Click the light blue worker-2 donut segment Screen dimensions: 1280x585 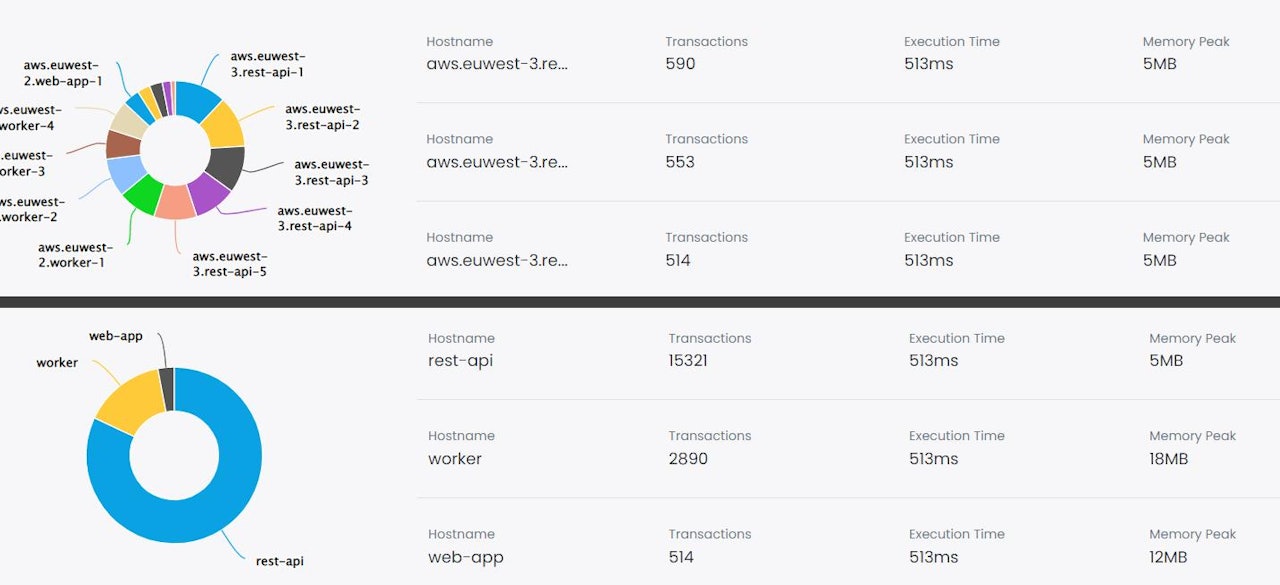pyautogui.click(x=126, y=173)
